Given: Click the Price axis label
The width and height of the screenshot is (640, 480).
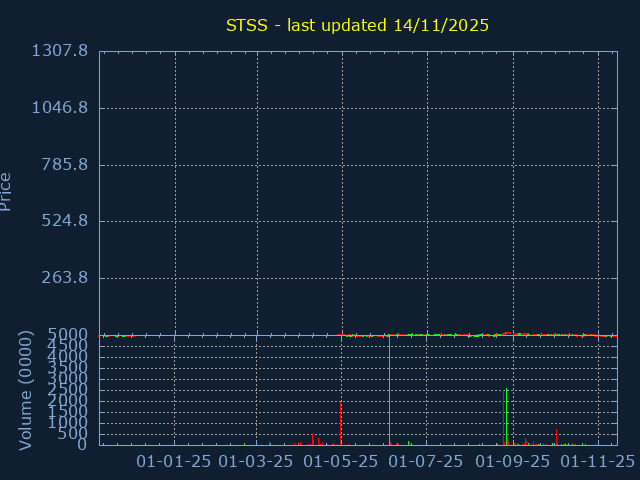Looking at the screenshot, I should (6, 191).
